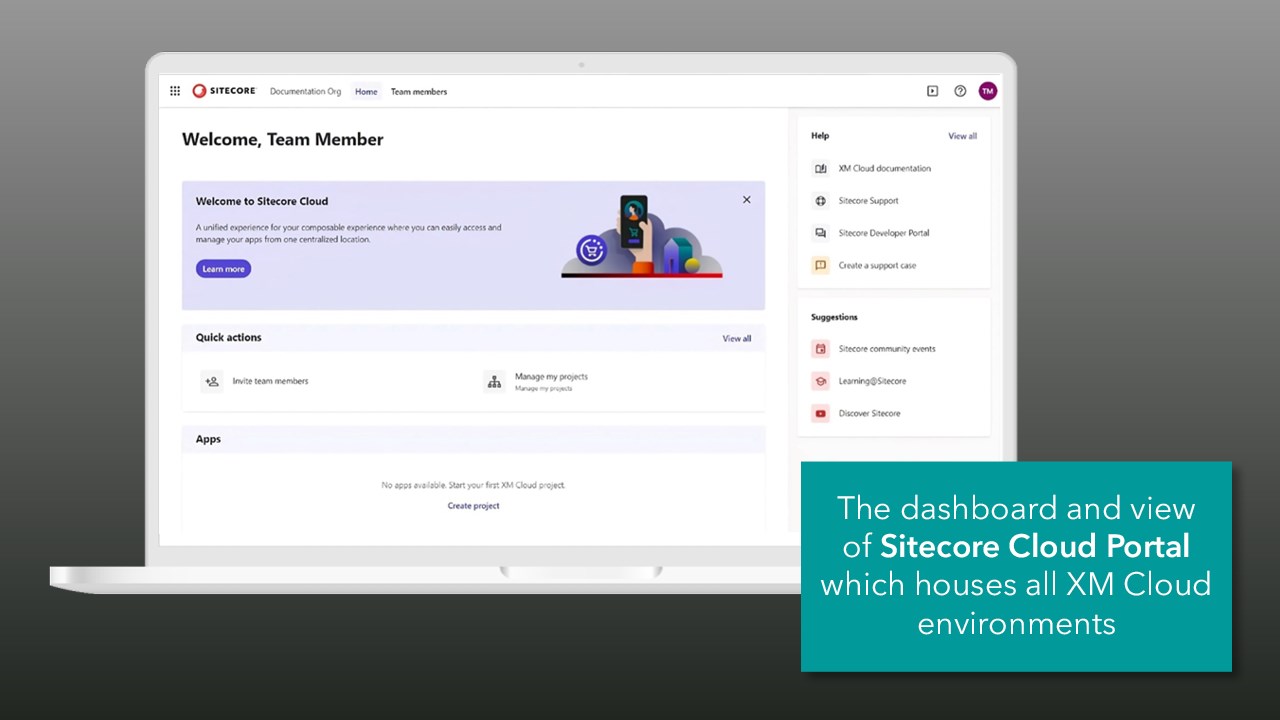Click View all in Help panel
Viewport: 1280px width, 720px height.
click(963, 136)
